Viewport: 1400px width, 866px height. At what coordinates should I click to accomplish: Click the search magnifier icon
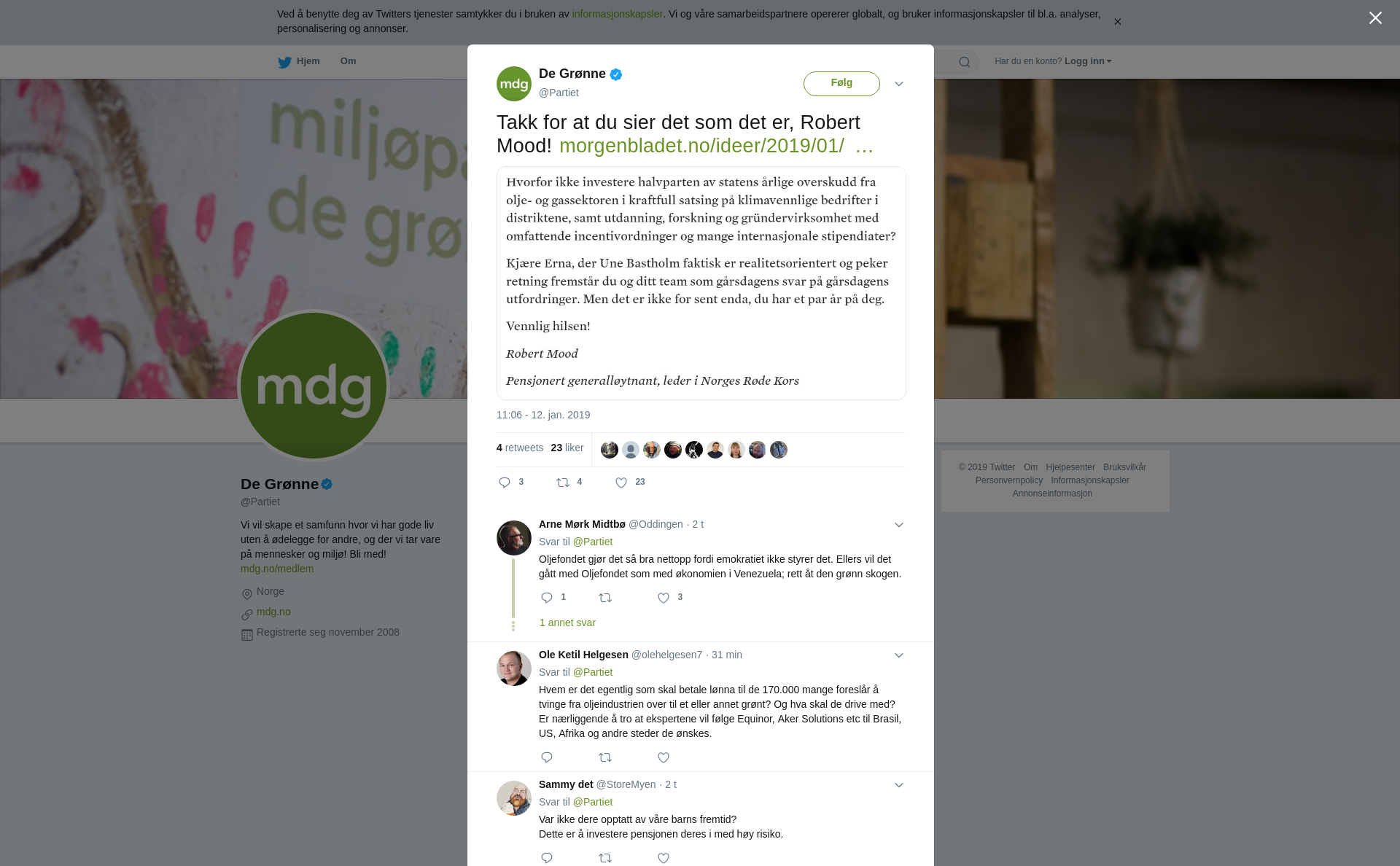point(965,62)
